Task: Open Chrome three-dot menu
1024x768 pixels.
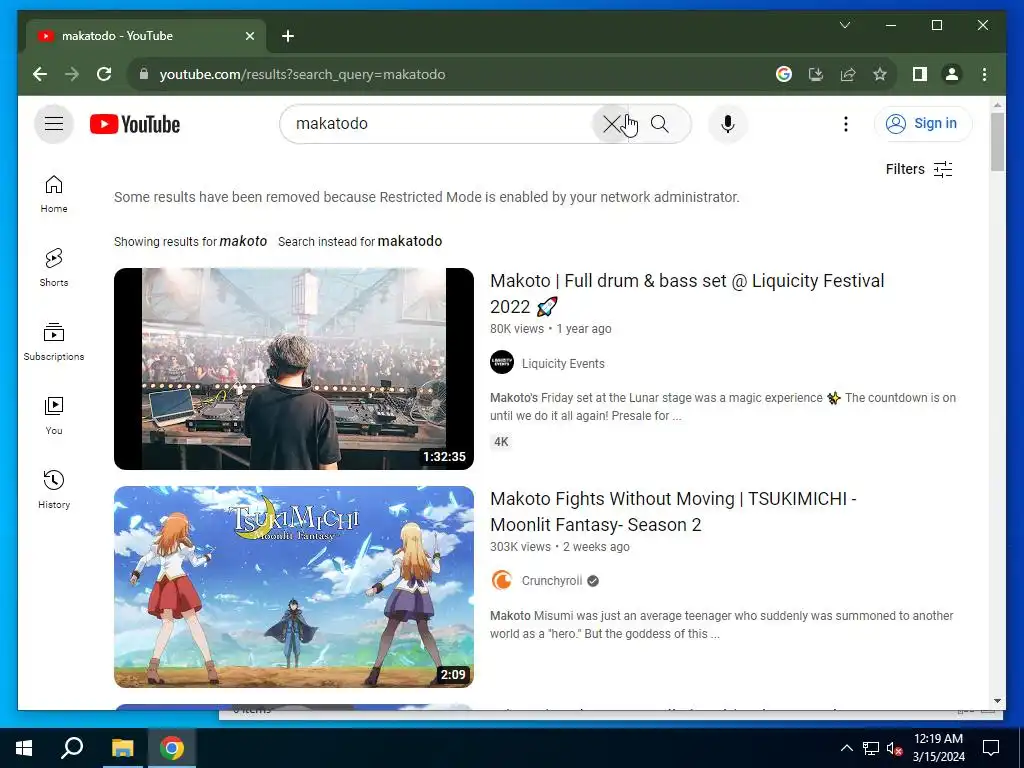Action: point(984,74)
